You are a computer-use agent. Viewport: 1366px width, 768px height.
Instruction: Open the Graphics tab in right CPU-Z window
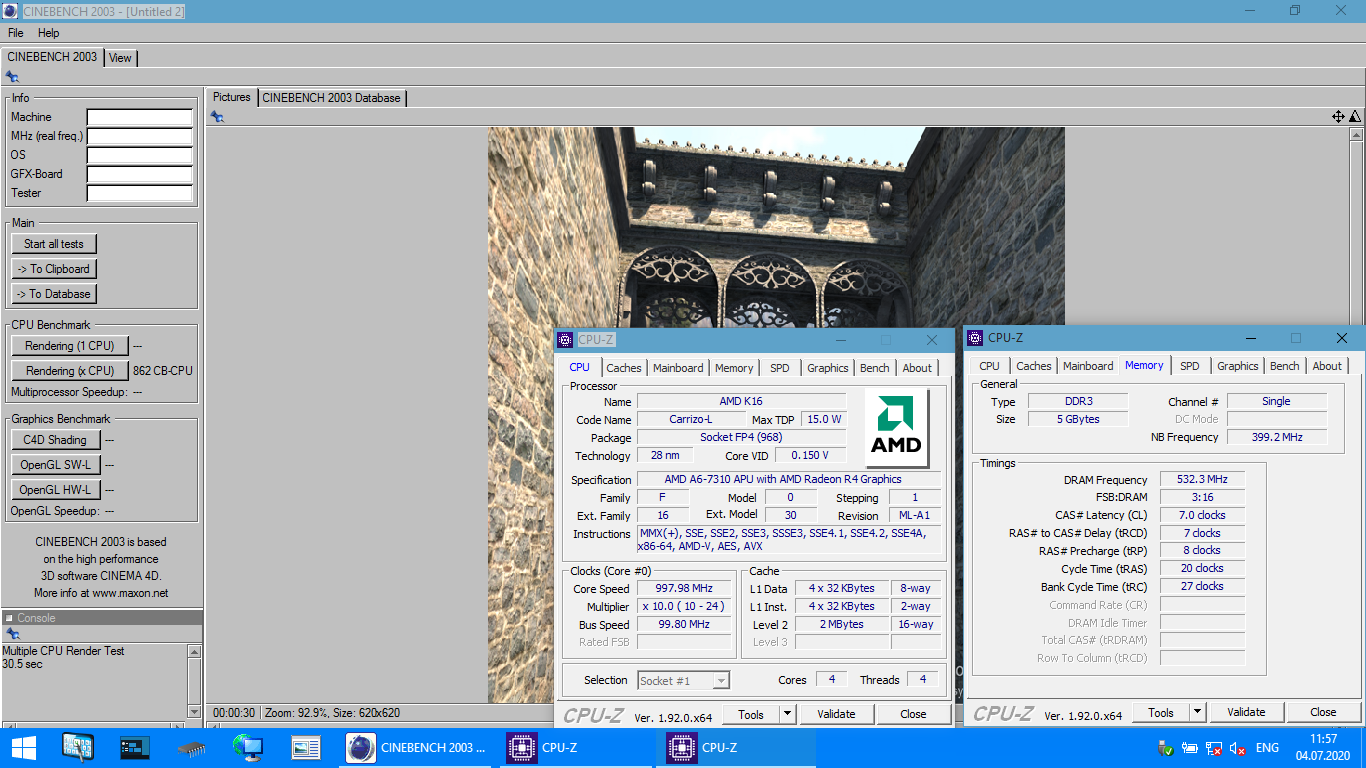(x=1238, y=366)
